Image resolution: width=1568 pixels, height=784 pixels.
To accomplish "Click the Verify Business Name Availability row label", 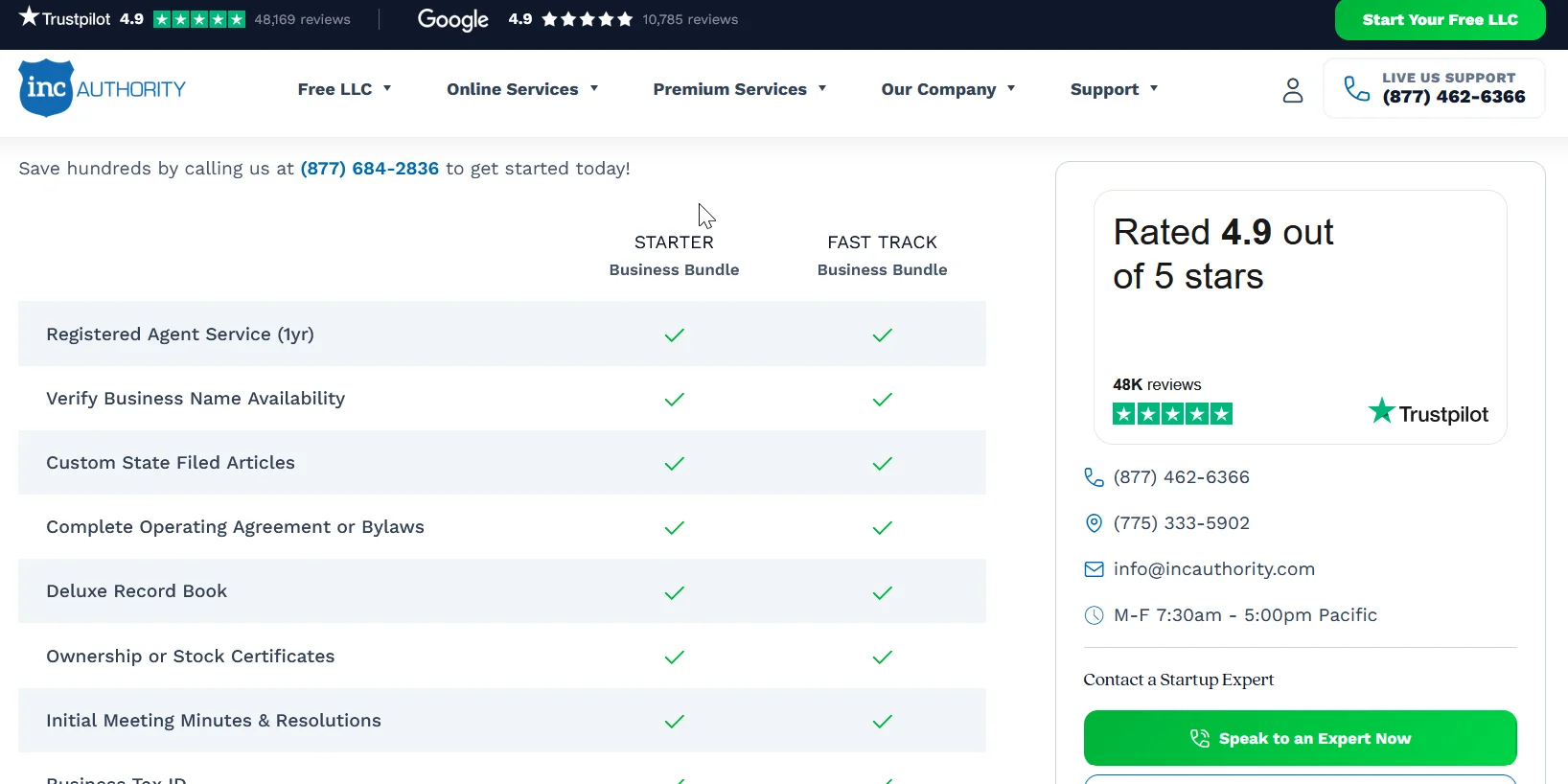I will [196, 399].
